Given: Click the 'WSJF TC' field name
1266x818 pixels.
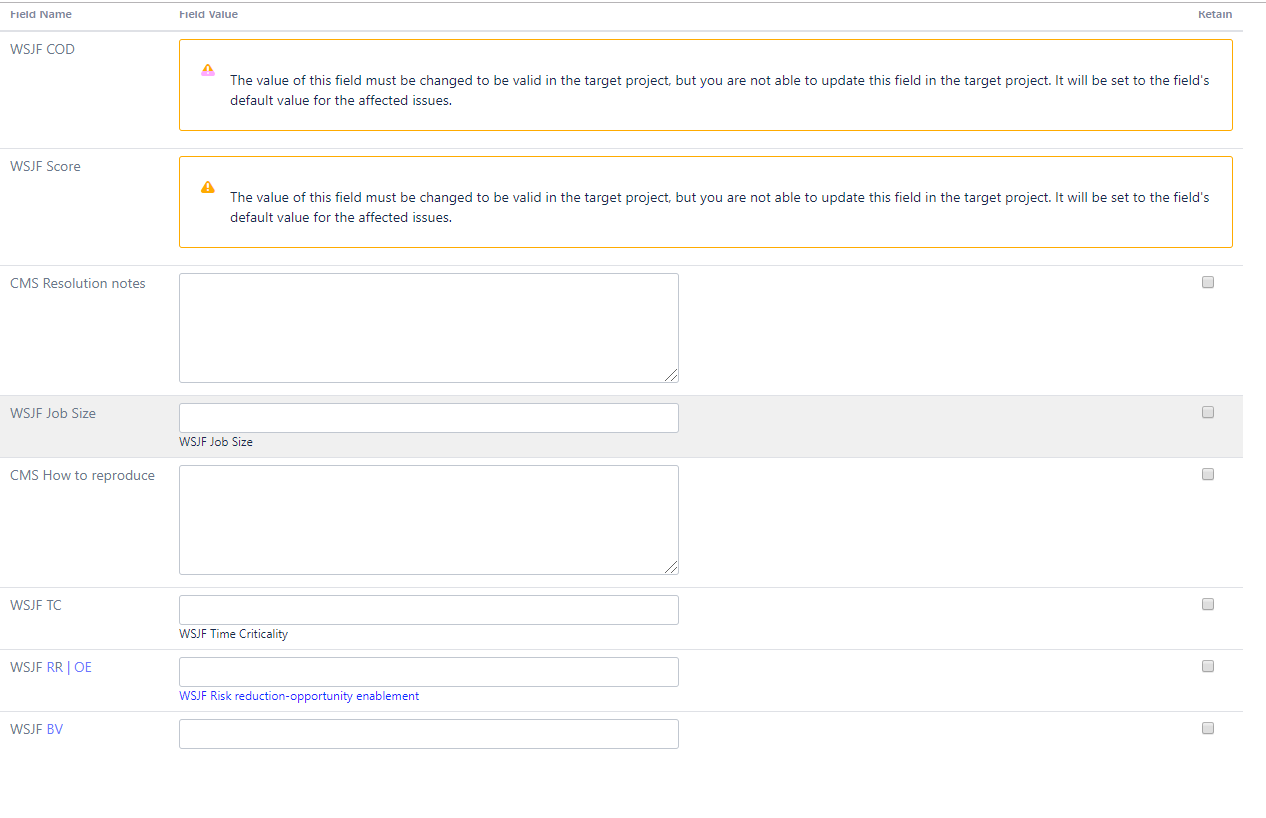Looking at the screenshot, I should pos(36,605).
